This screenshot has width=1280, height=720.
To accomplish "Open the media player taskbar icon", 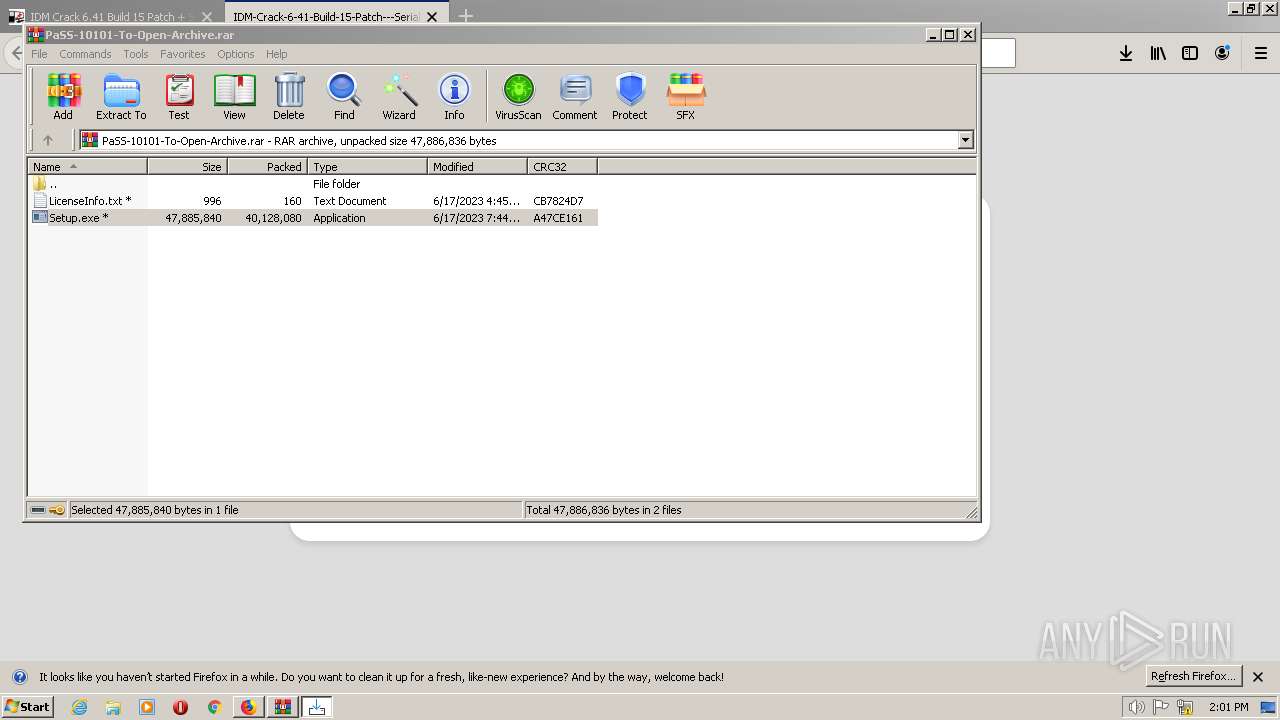I will click(147, 707).
